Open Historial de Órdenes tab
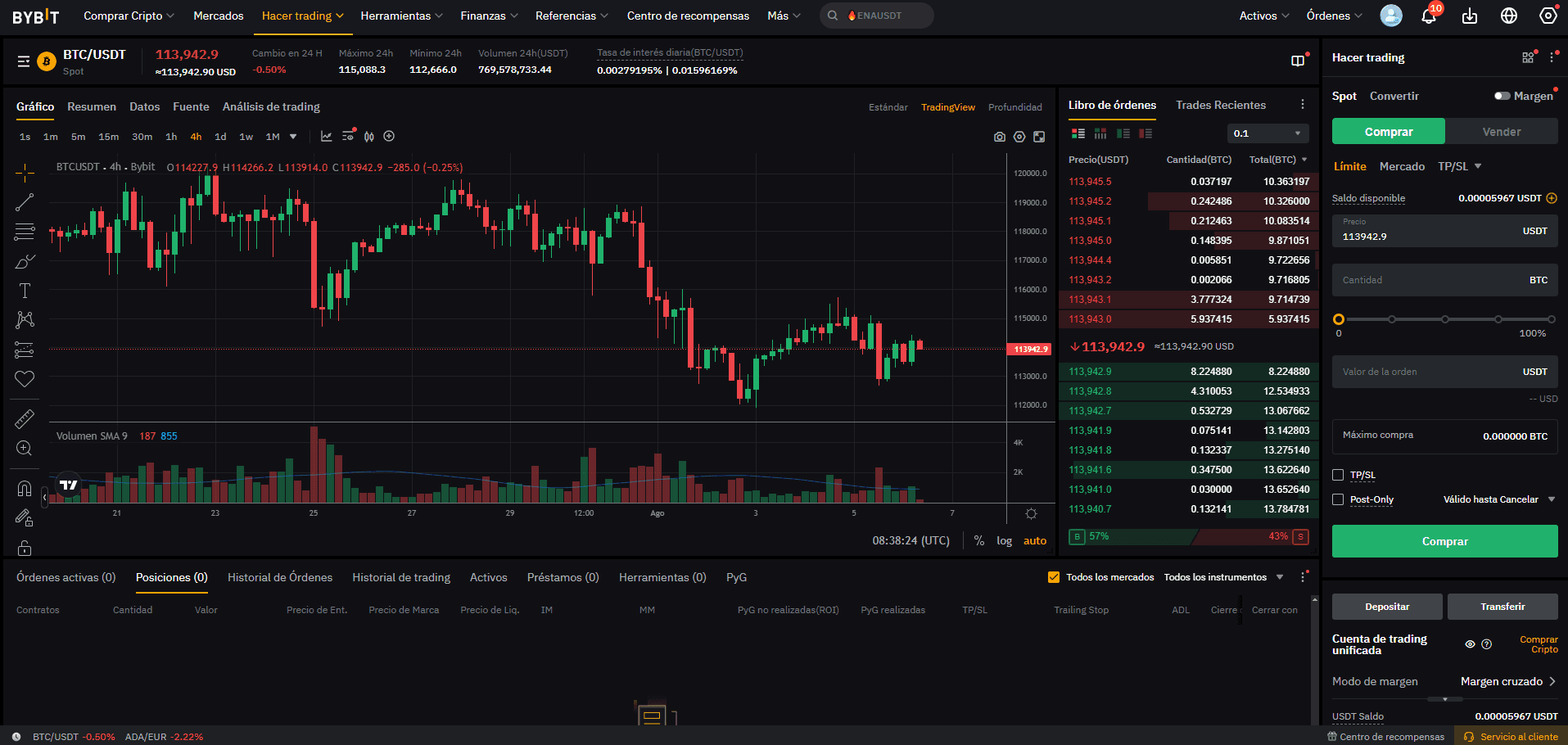This screenshot has height=745, width=1568. click(x=280, y=577)
